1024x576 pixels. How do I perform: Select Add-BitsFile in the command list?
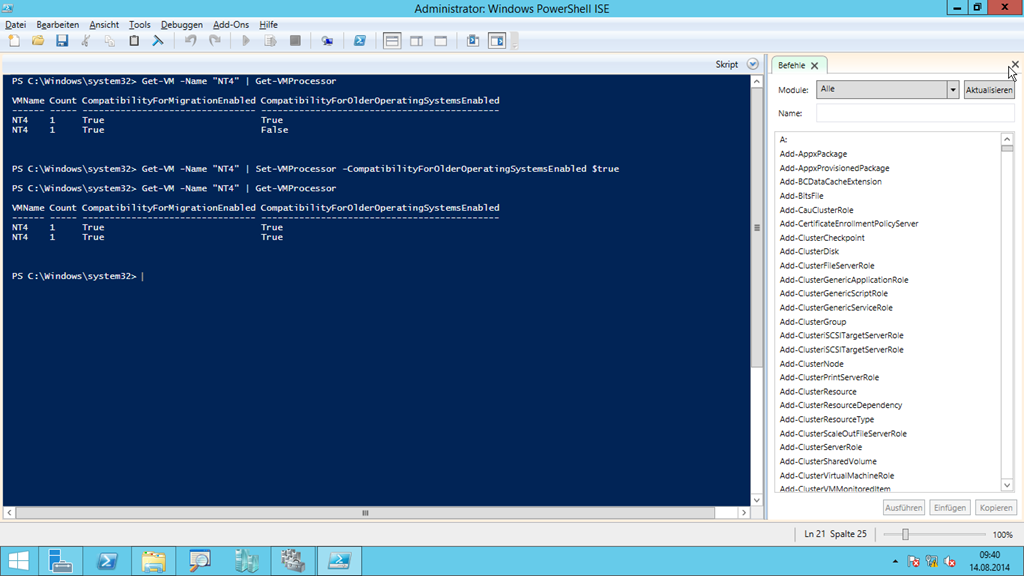[801, 196]
